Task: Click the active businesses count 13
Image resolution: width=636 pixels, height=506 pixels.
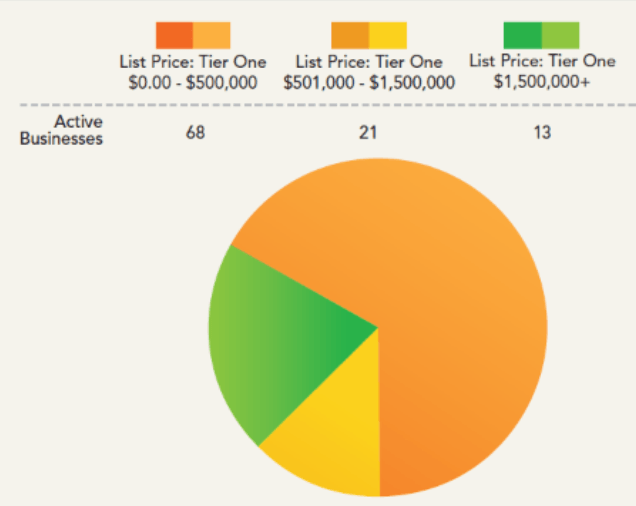Action: [x=541, y=133]
